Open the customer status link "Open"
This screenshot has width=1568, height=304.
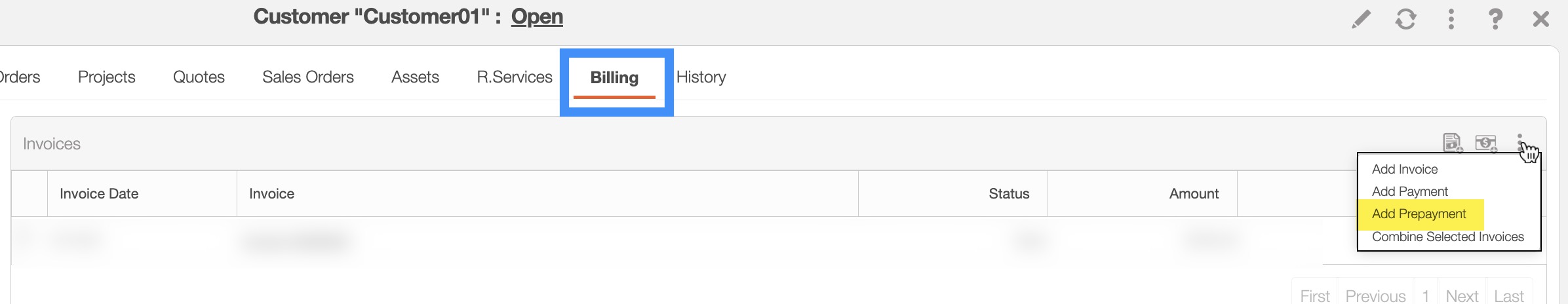point(537,16)
